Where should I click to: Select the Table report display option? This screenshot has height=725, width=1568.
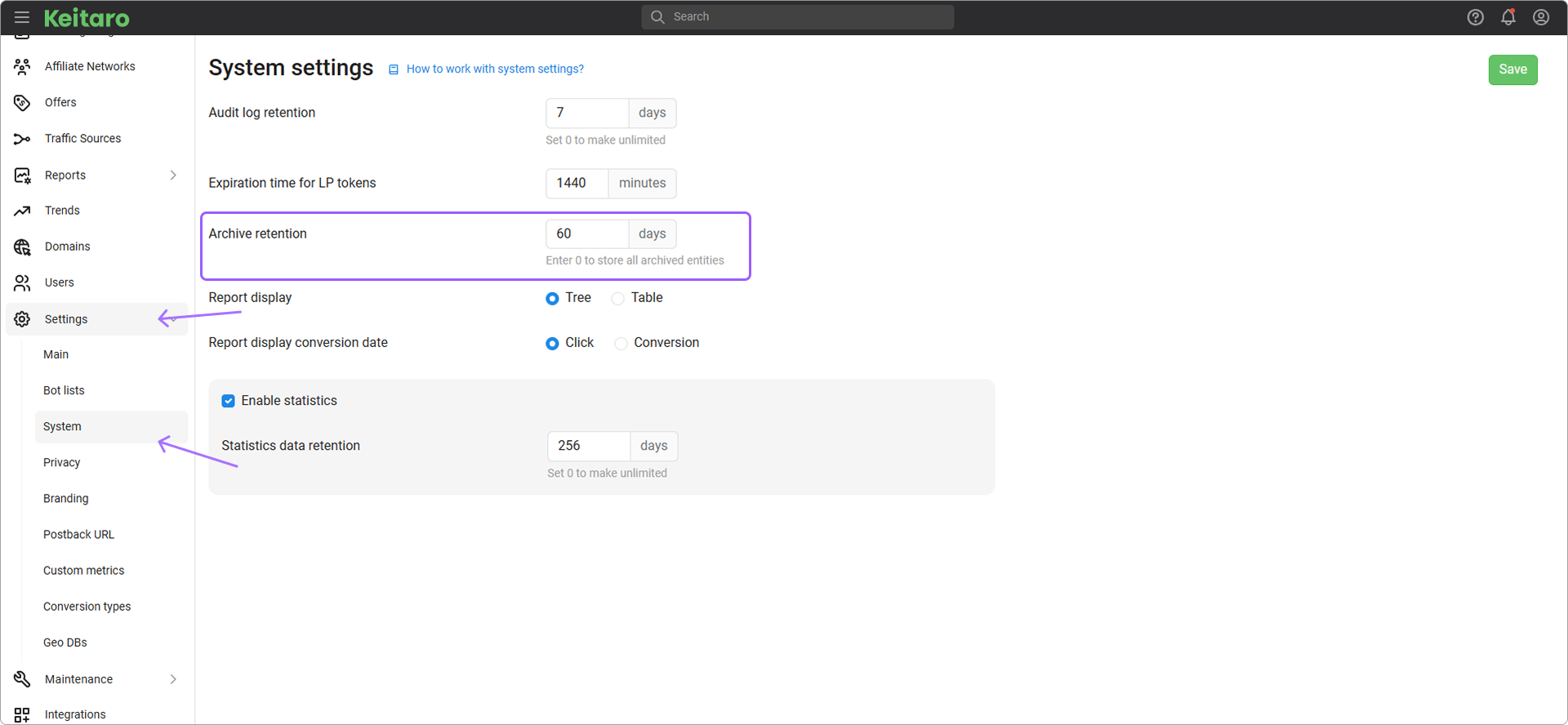click(618, 299)
